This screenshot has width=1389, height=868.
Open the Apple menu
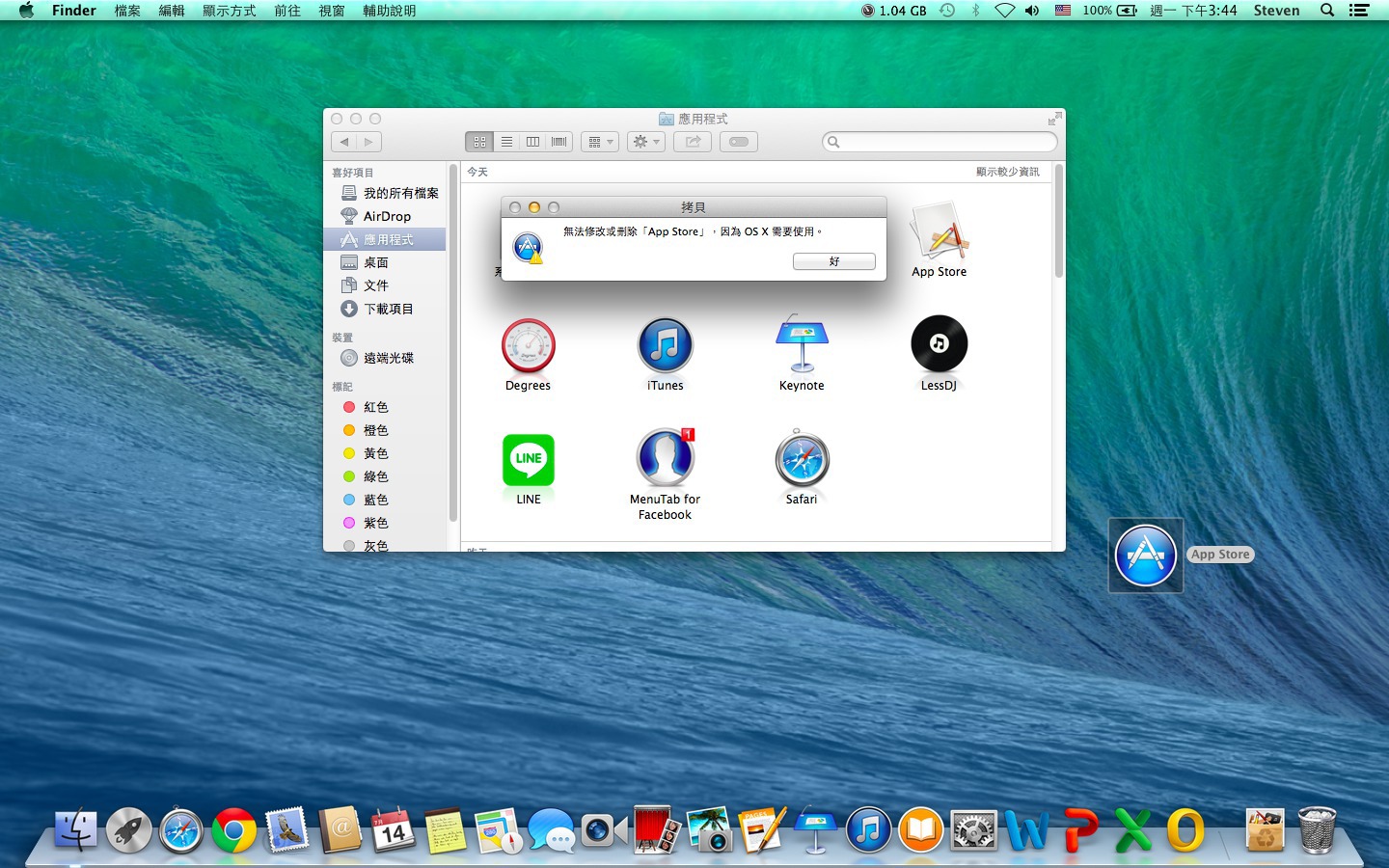coord(26,11)
